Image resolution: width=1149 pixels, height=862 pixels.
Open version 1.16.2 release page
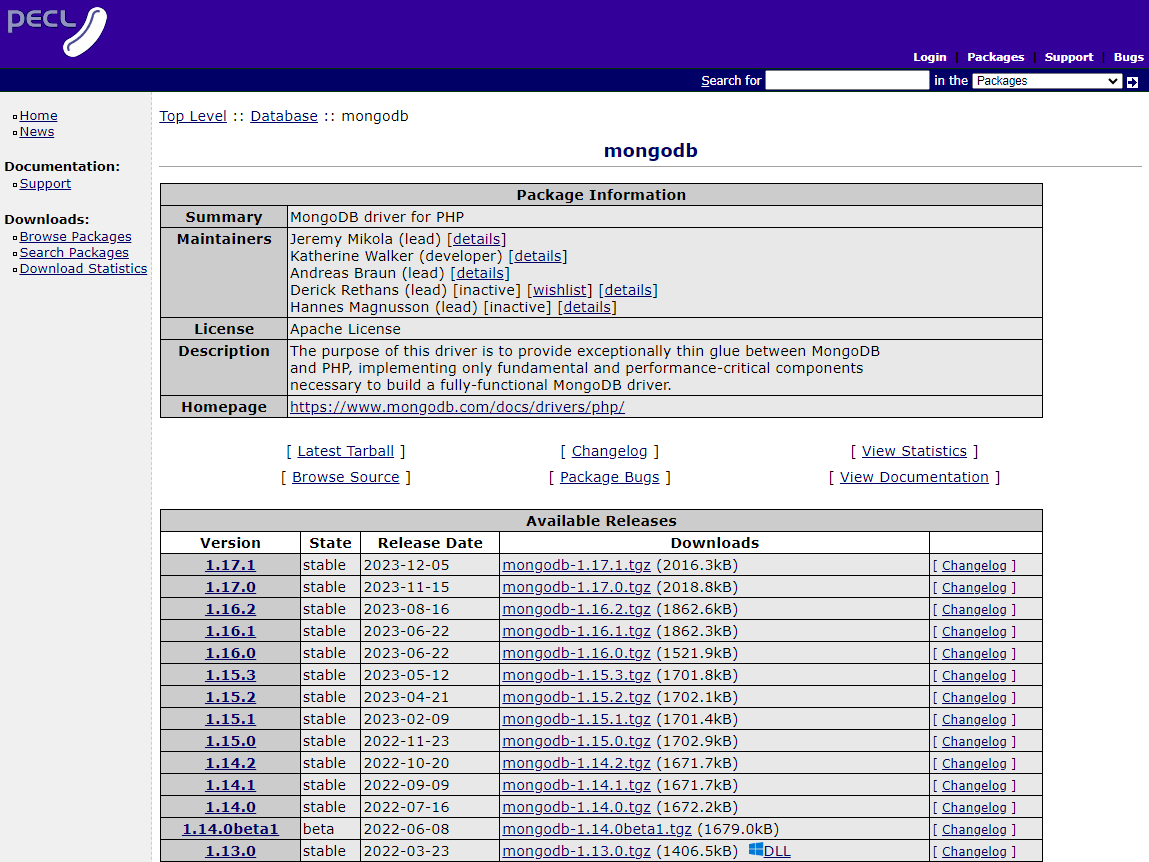point(230,609)
